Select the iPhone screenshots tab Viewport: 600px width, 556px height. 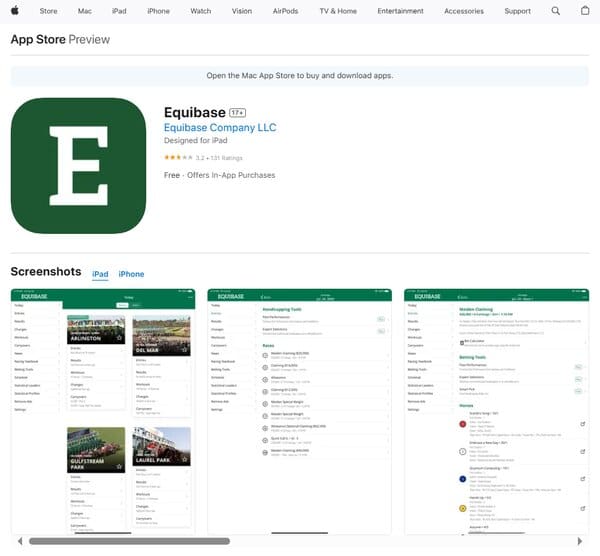pyautogui.click(x=131, y=274)
